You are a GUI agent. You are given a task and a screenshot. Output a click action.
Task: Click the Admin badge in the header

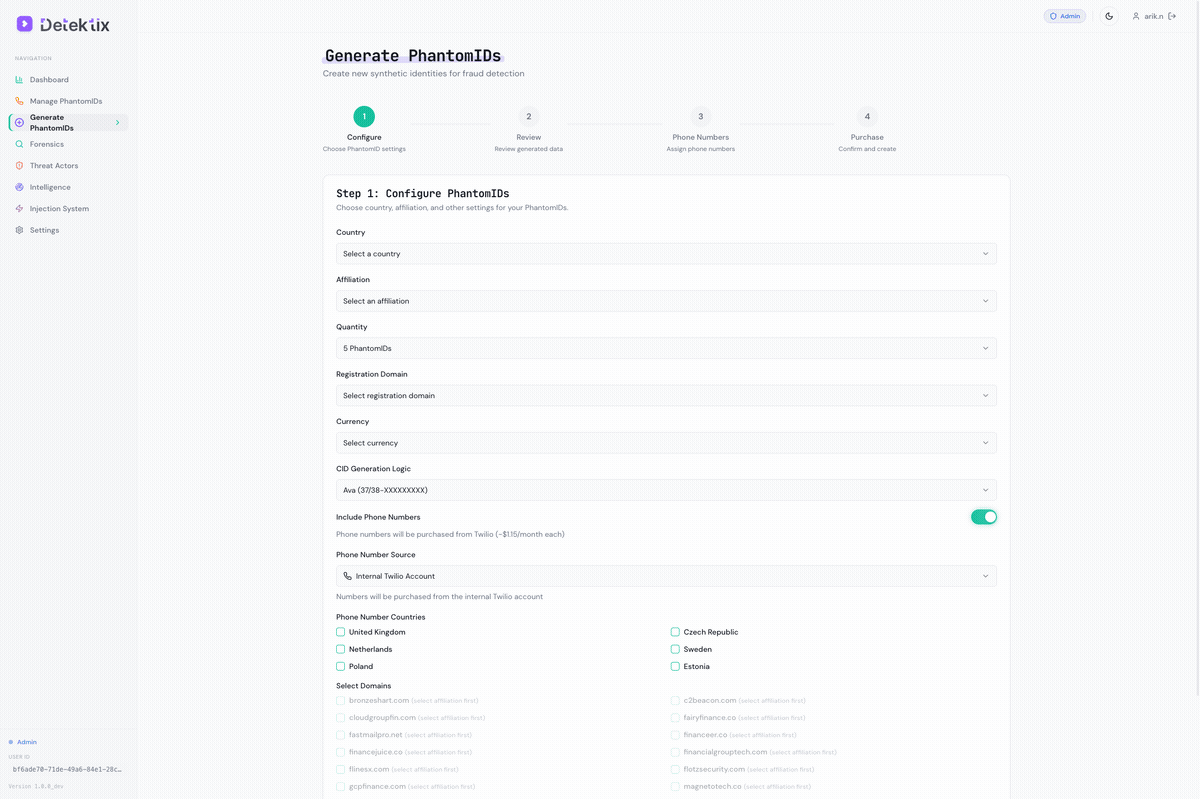pyautogui.click(x=1065, y=16)
